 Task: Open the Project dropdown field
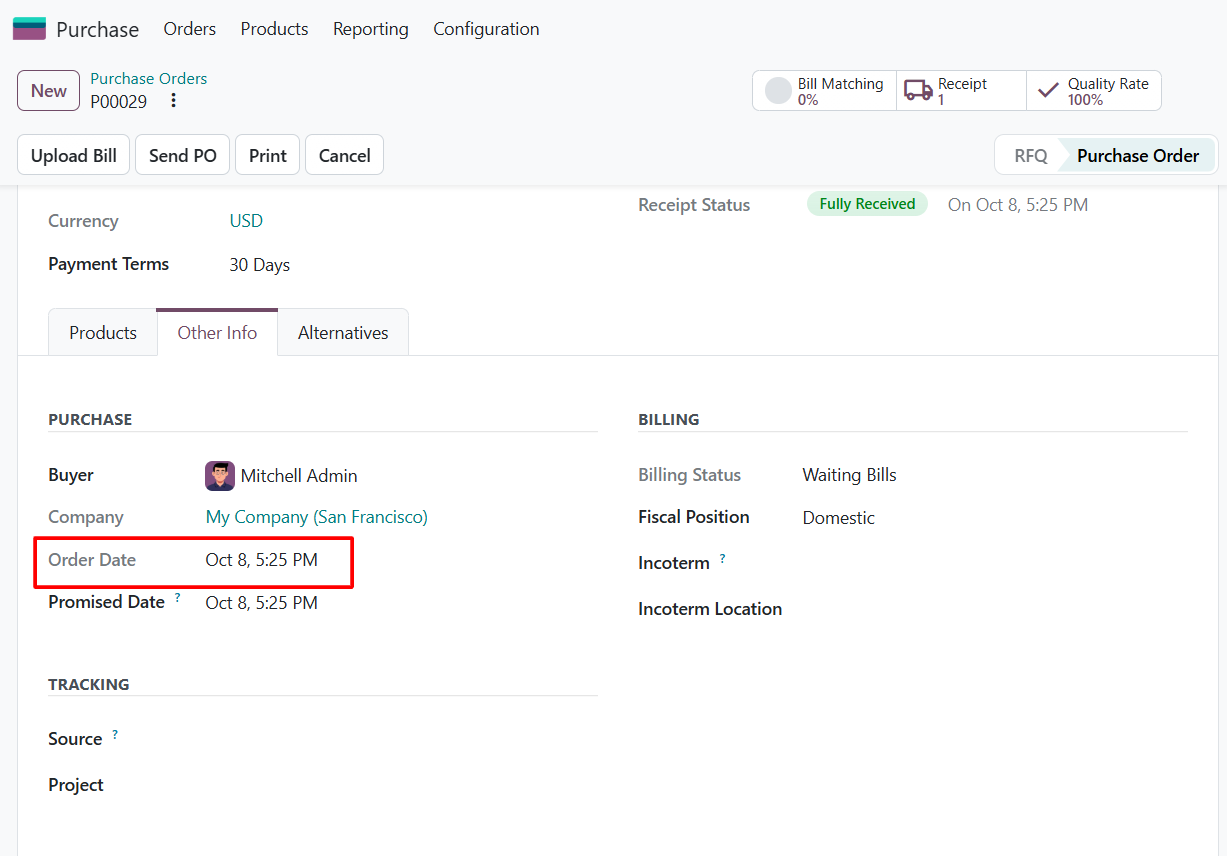(x=401, y=785)
